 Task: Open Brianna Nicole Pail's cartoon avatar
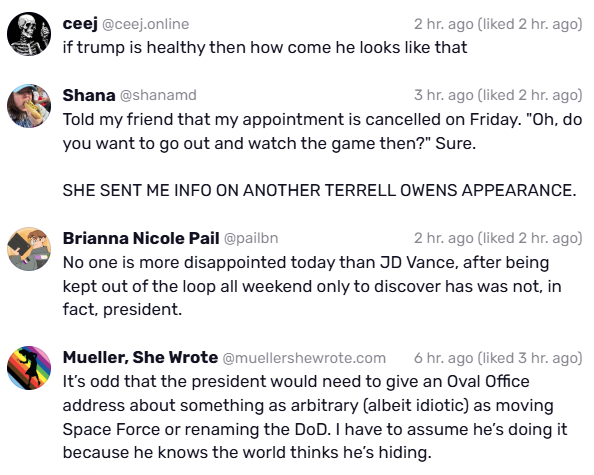pyautogui.click(x=29, y=249)
